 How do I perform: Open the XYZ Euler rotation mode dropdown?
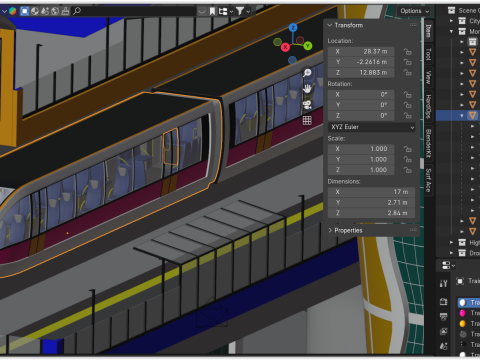(371, 127)
